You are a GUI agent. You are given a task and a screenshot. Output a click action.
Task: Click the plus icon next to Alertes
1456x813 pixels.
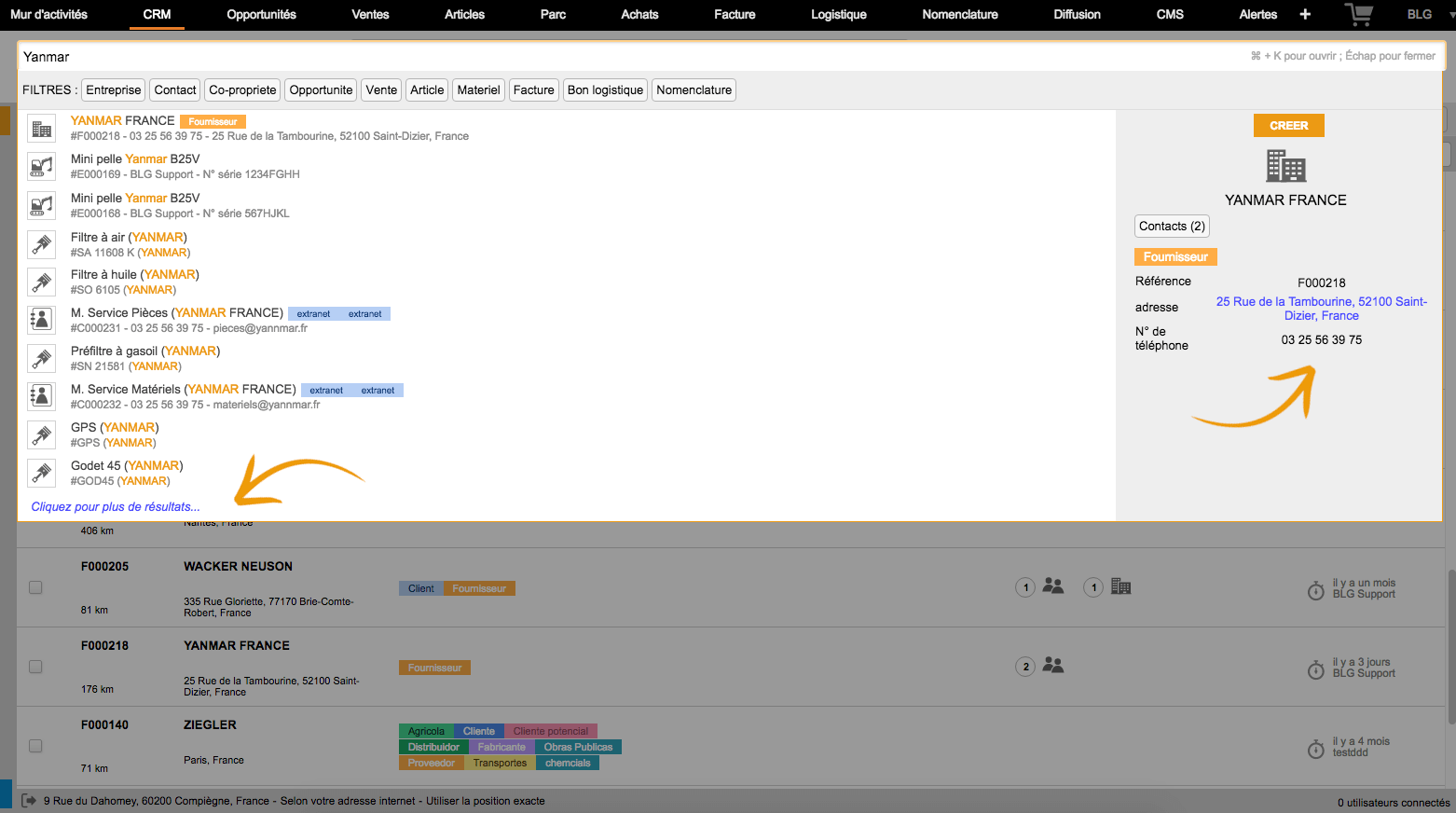pos(1305,14)
